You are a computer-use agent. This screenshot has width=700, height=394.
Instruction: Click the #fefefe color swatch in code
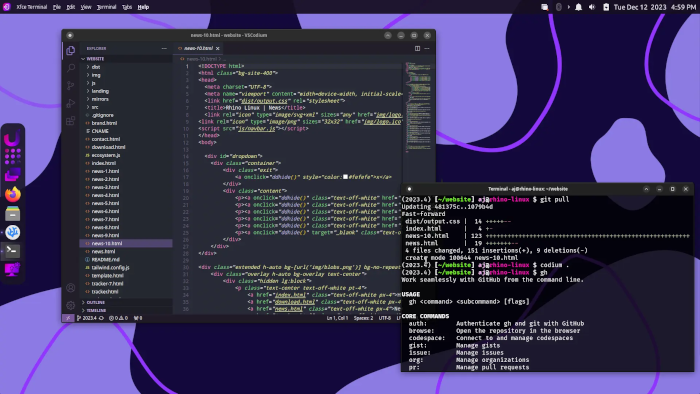coord(345,177)
